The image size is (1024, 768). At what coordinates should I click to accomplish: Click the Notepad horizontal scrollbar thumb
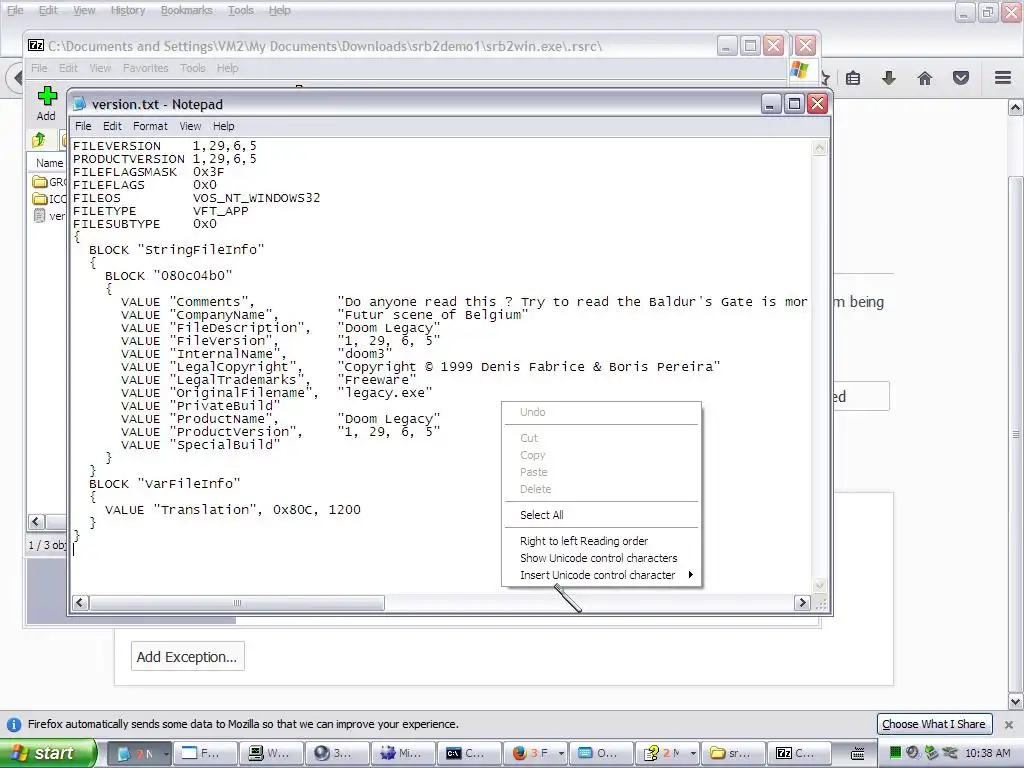pyautogui.click(x=237, y=603)
